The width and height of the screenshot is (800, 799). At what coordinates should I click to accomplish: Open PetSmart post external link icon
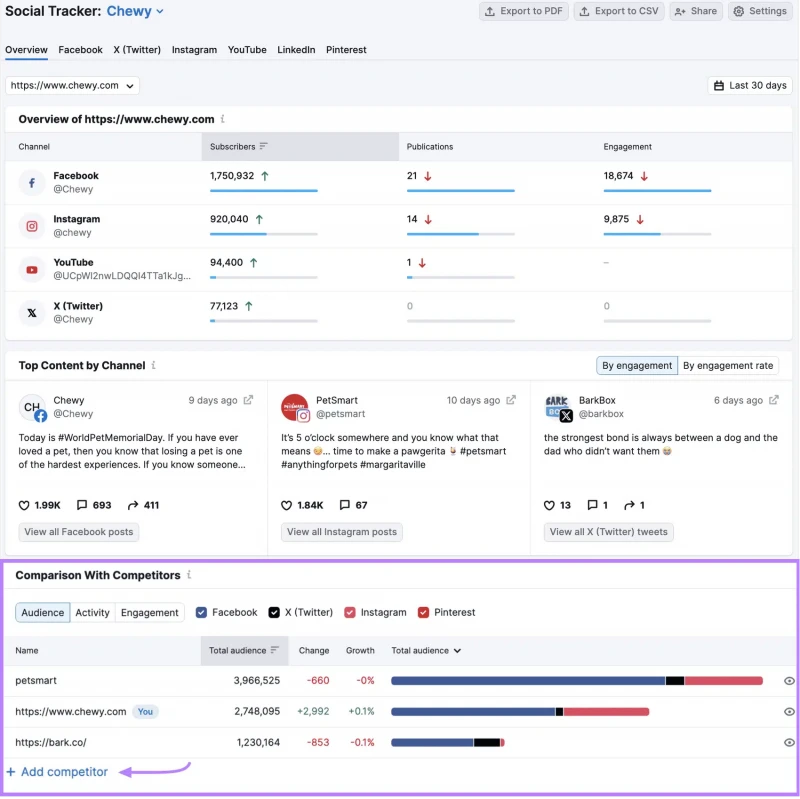point(511,400)
